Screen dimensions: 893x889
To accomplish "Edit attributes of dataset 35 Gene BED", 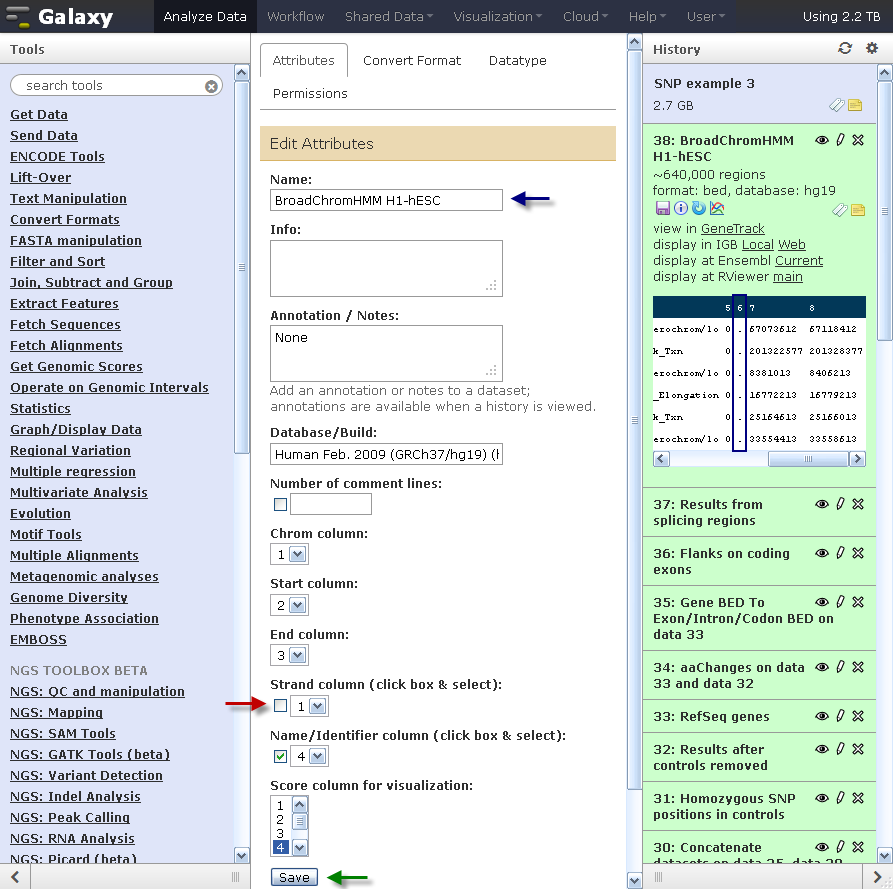I will click(x=840, y=601).
